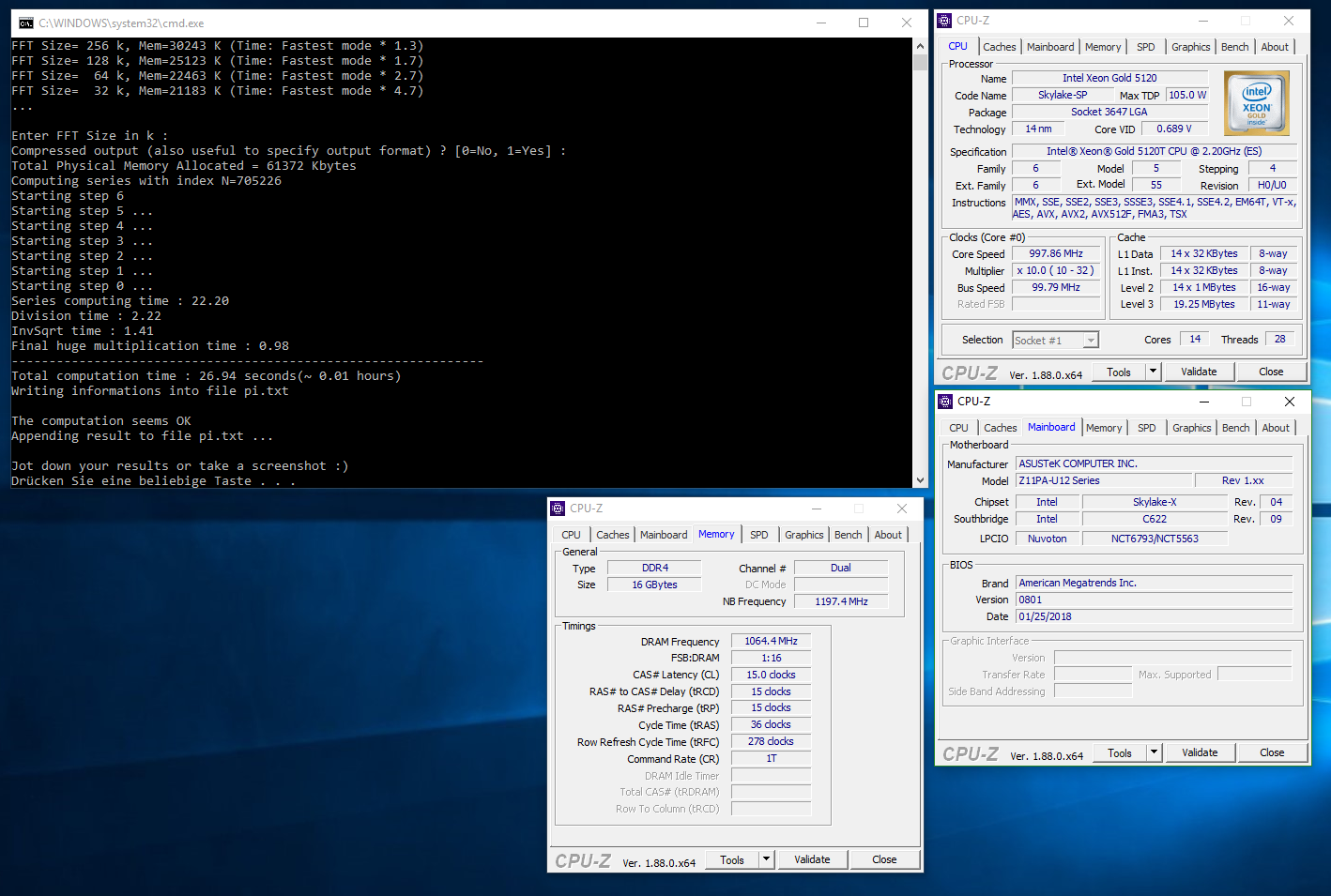Click the NB Frequency value 1197.4 MHz

(x=841, y=601)
